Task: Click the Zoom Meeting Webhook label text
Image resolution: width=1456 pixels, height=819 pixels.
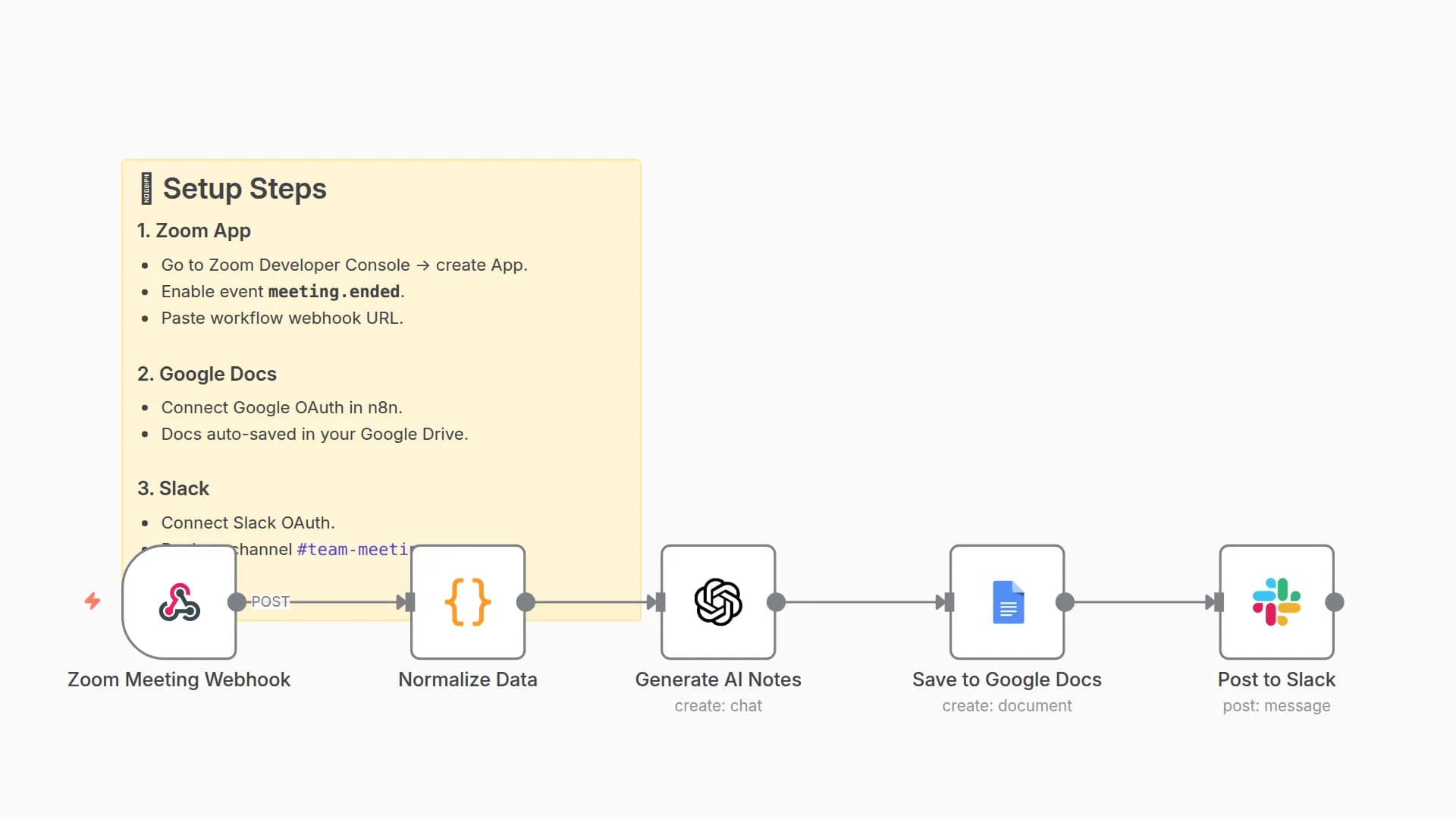Action: click(x=179, y=679)
